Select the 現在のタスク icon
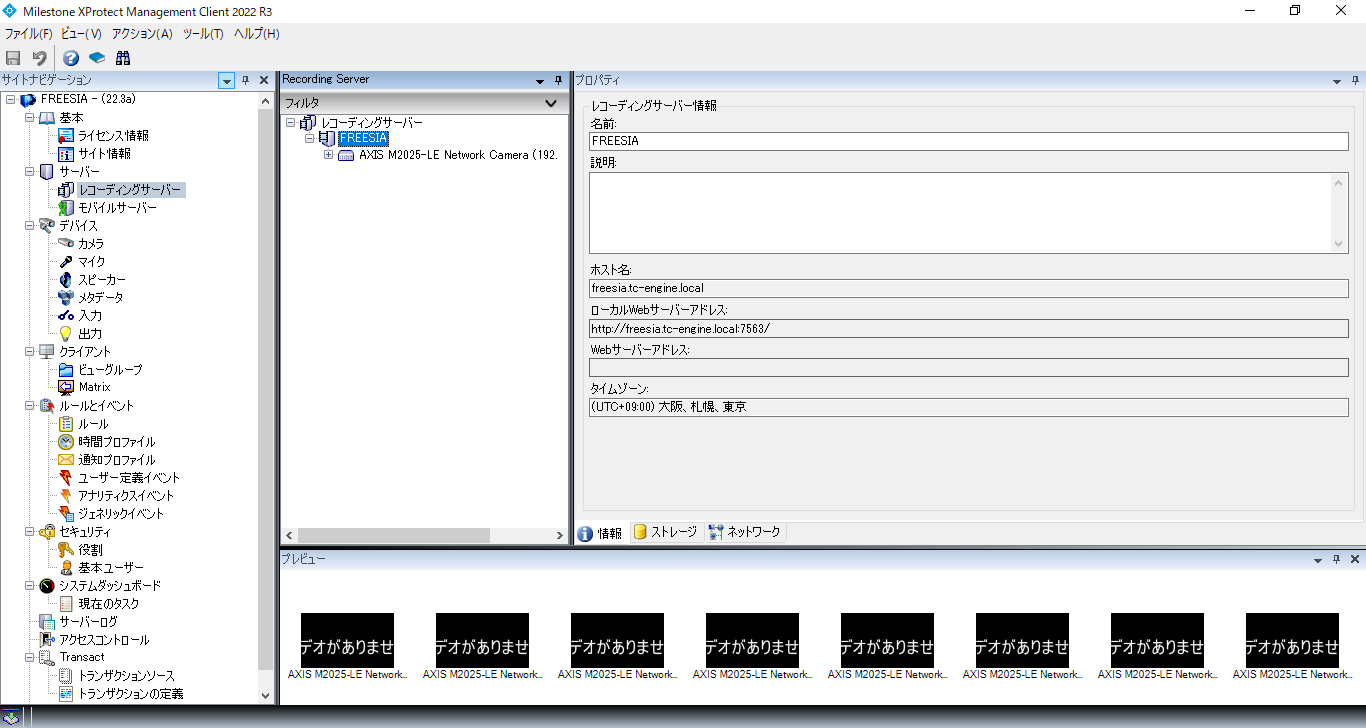The height and width of the screenshot is (728, 1366). pos(66,604)
